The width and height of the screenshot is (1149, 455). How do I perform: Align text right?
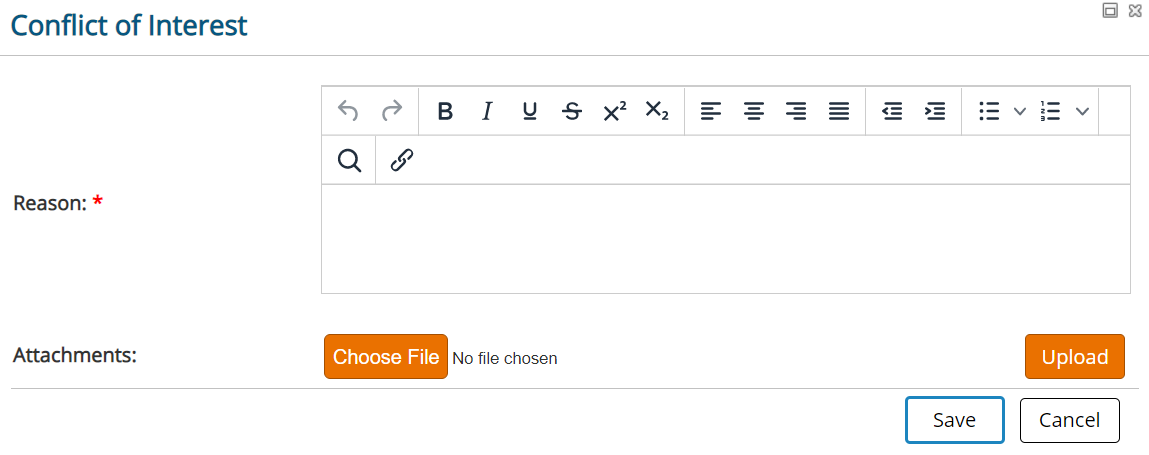click(x=796, y=111)
